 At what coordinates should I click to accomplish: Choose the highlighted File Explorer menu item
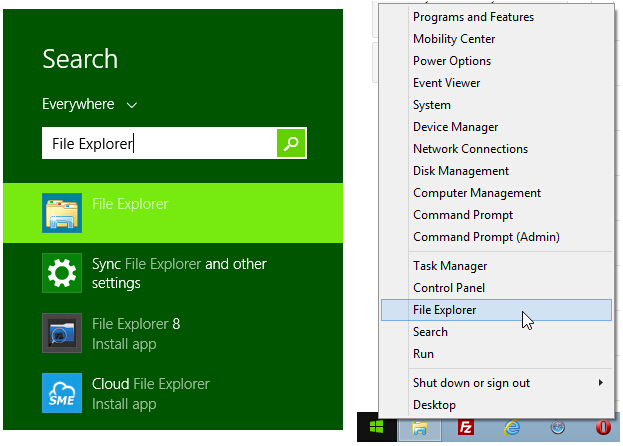tap(496, 310)
